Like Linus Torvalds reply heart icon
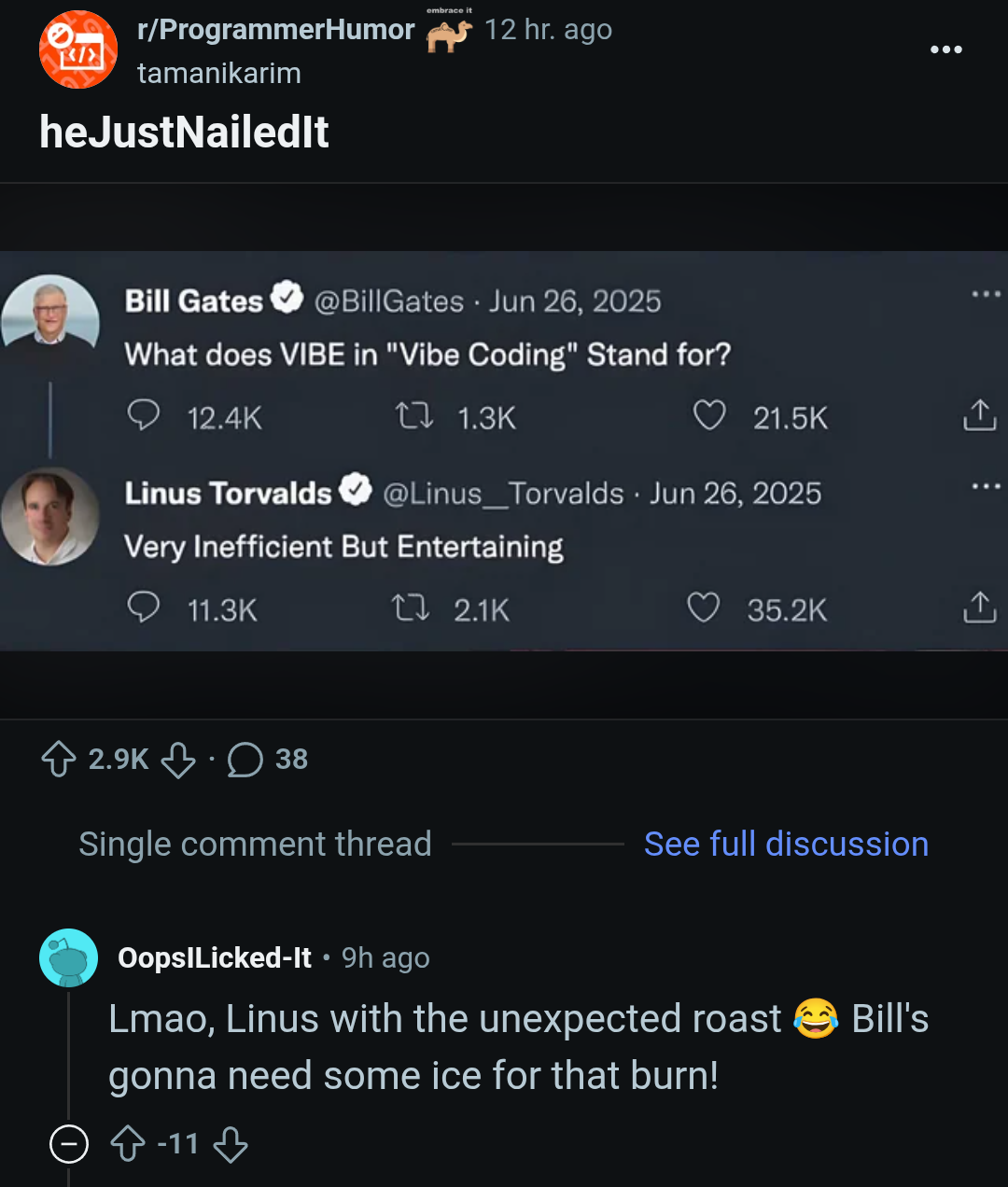 [704, 607]
